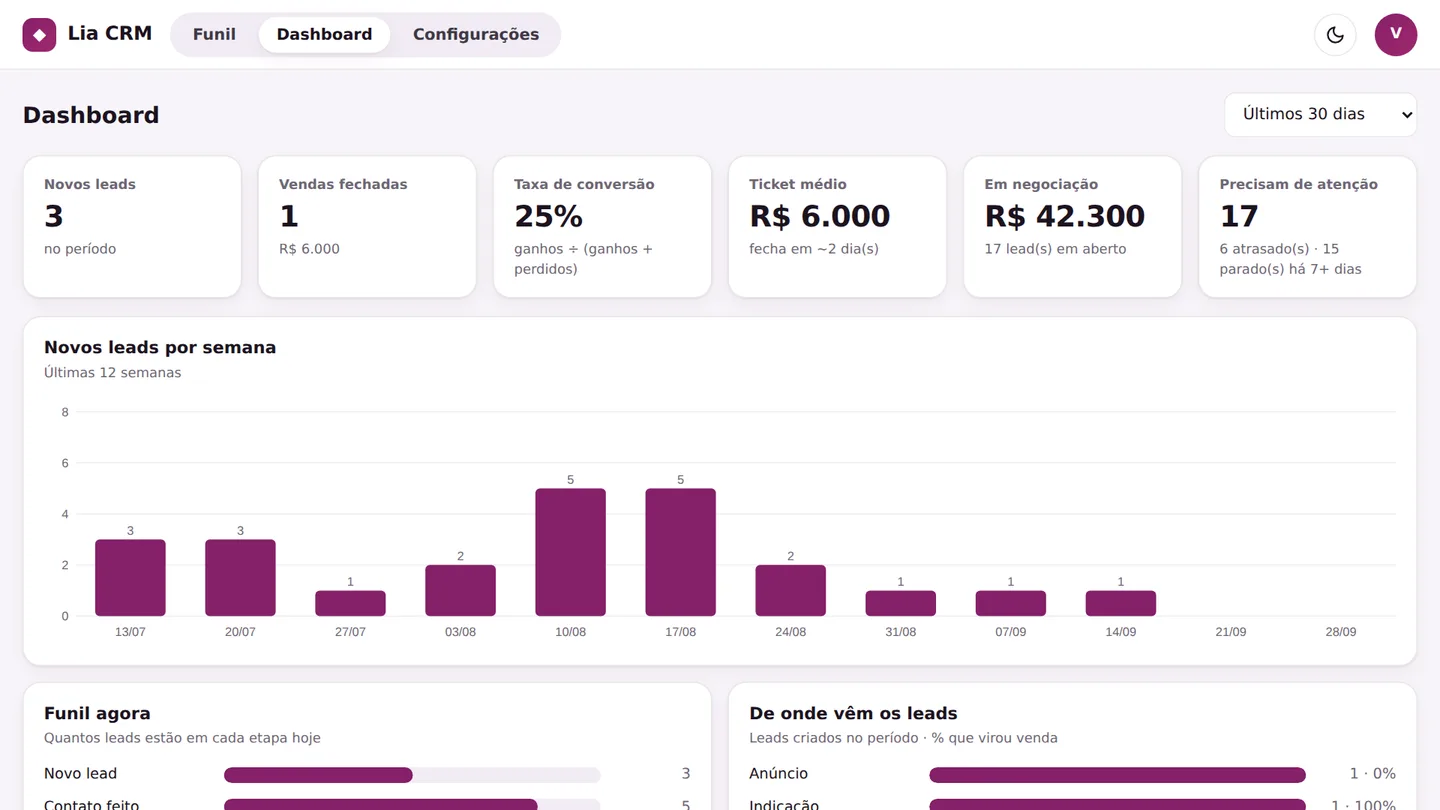Image resolution: width=1440 pixels, height=810 pixels.
Task: Click the chart bar for week 03/08
Action: pyautogui.click(x=460, y=590)
